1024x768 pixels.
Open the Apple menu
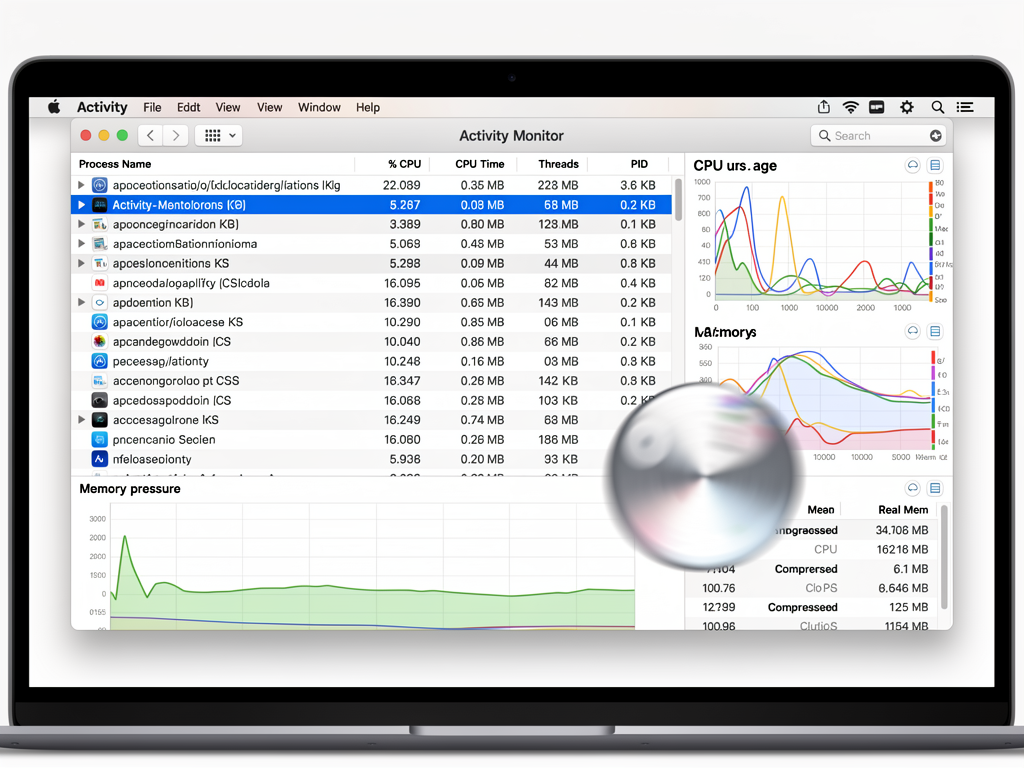click(54, 107)
